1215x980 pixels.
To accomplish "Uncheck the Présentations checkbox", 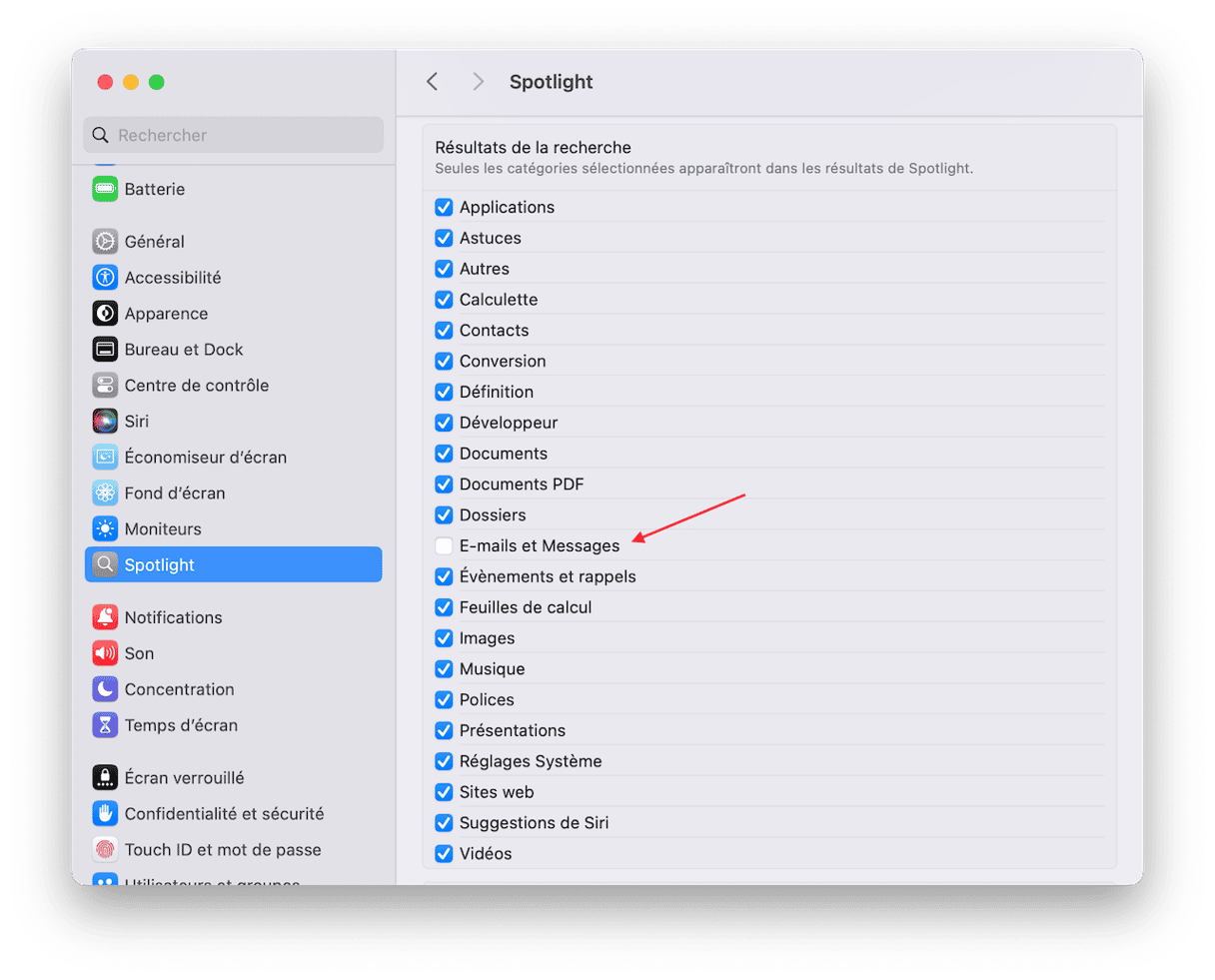I will click(x=445, y=730).
